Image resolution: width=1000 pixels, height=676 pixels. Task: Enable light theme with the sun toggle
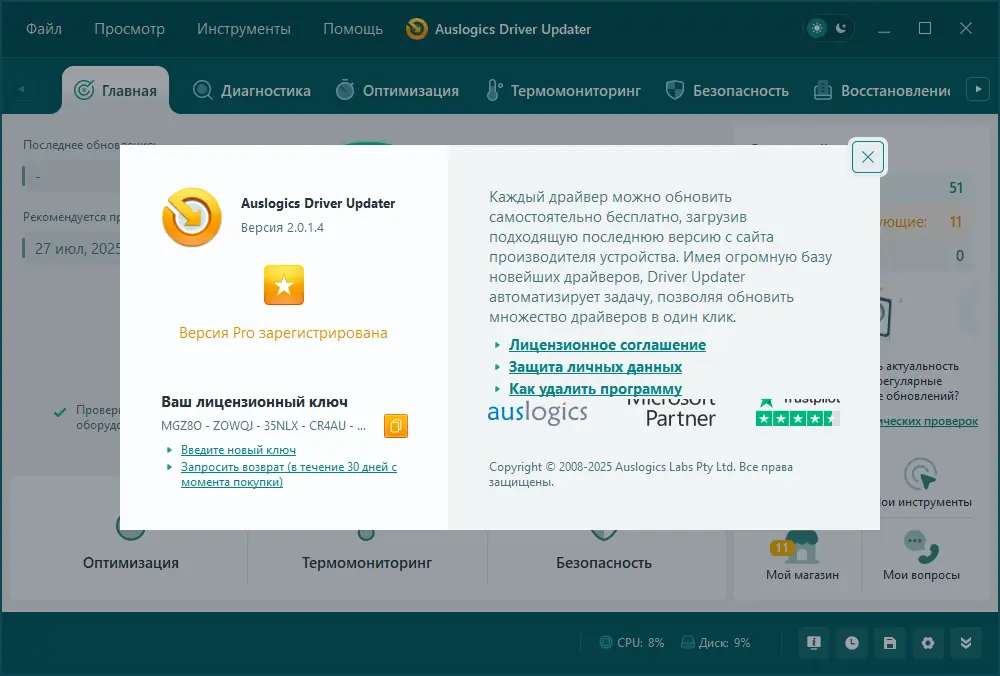pyautogui.click(x=817, y=29)
